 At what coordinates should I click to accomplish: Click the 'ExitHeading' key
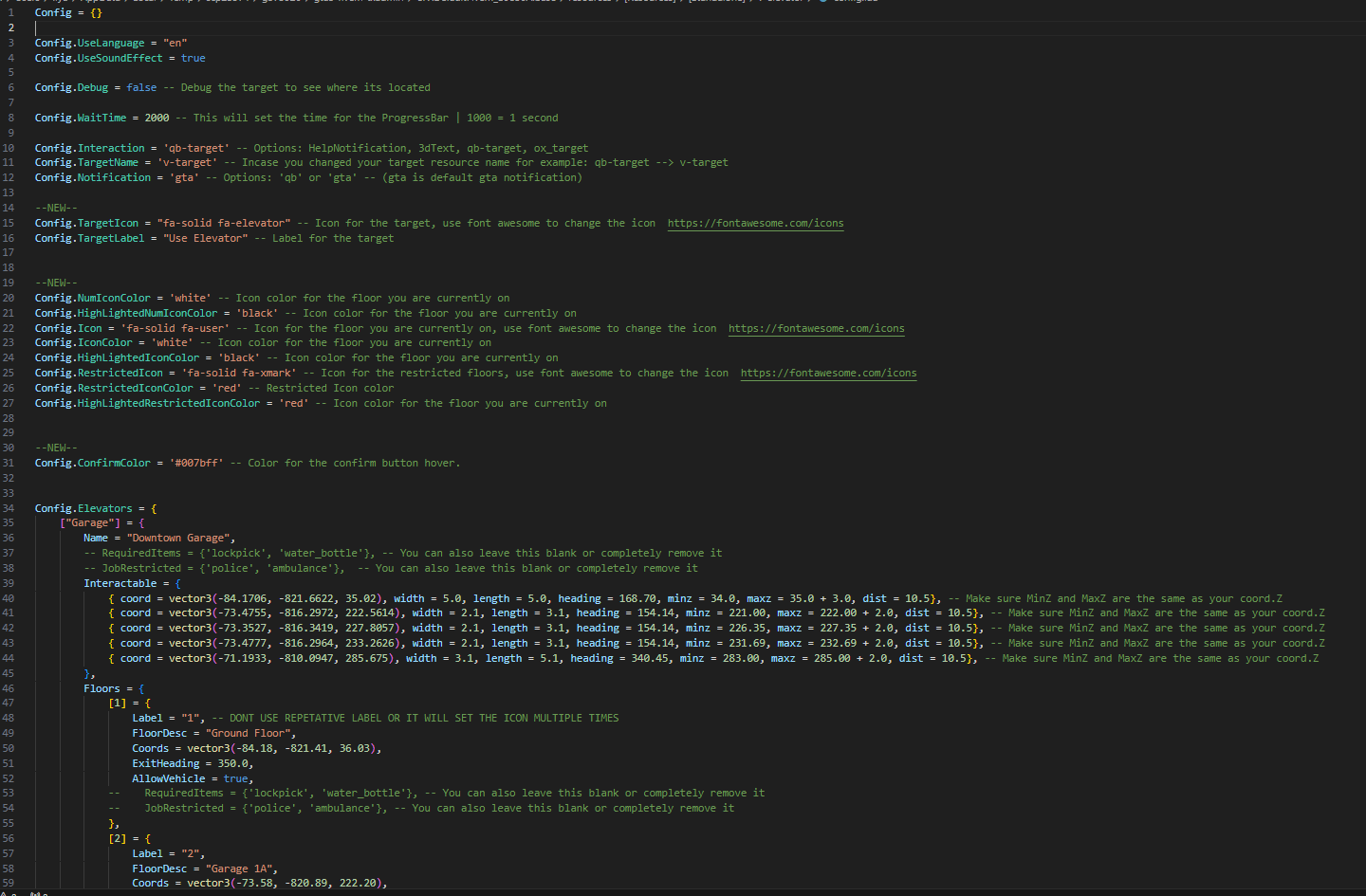pyautogui.click(x=166, y=764)
